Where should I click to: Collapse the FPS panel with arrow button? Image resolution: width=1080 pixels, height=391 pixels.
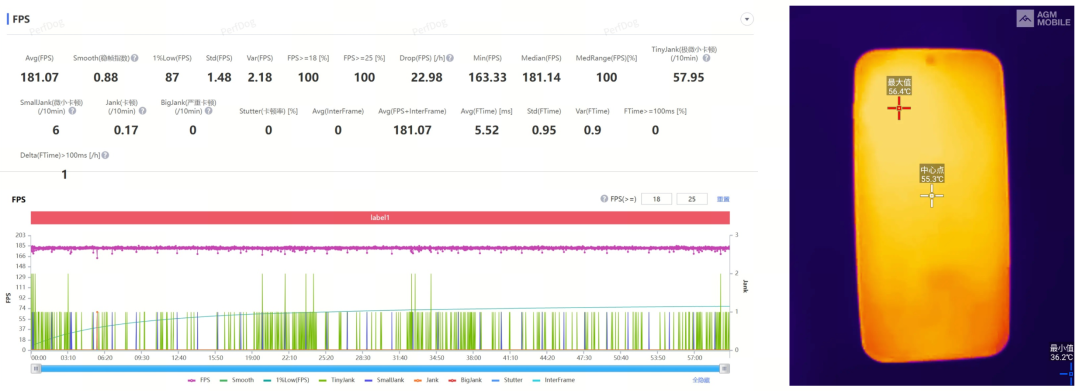point(747,19)
